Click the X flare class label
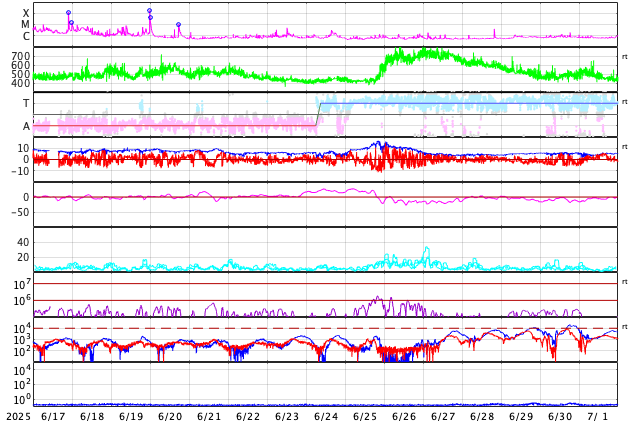Viewport: 634px width, 424px height. pos(26,14)
